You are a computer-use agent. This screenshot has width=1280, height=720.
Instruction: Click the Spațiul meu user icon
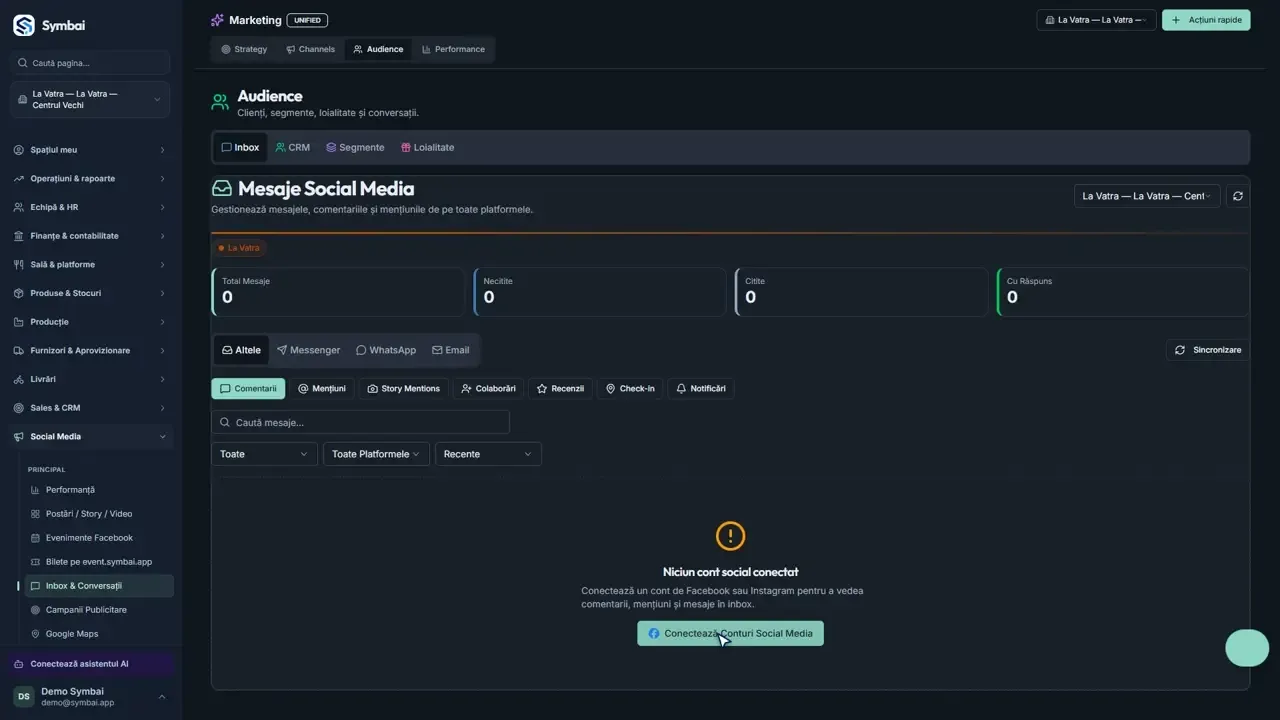click(19, 150)
